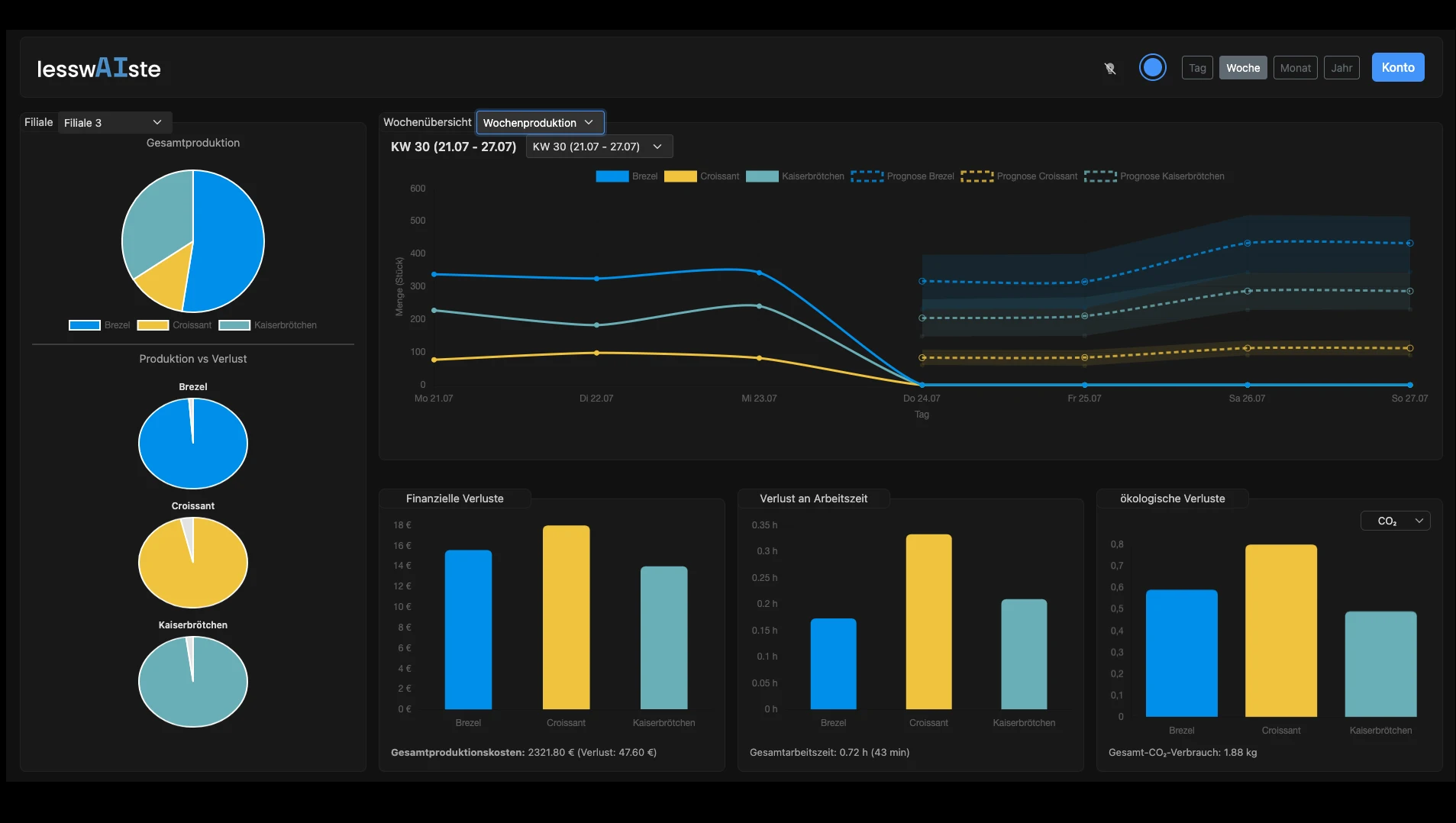Click the dashed Prognose Brezel legend marker

coord(867,176)
